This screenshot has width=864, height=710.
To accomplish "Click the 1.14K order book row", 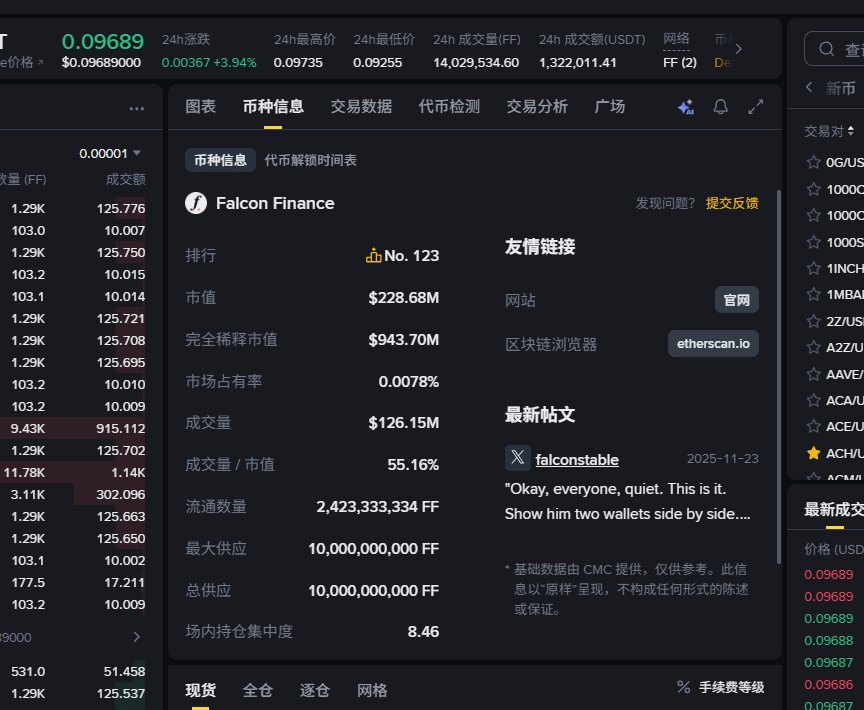I will point(73,472).
